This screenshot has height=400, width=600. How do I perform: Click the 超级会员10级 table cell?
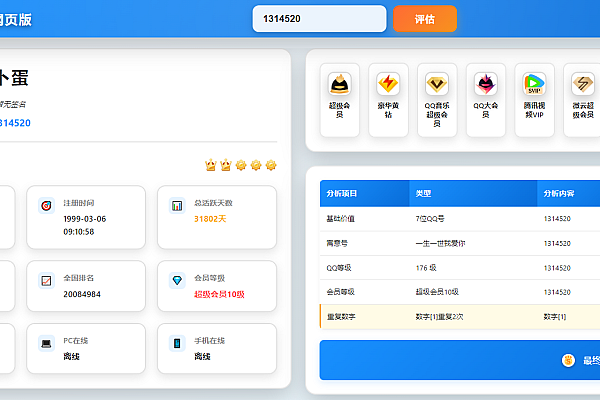pos(437,292)
